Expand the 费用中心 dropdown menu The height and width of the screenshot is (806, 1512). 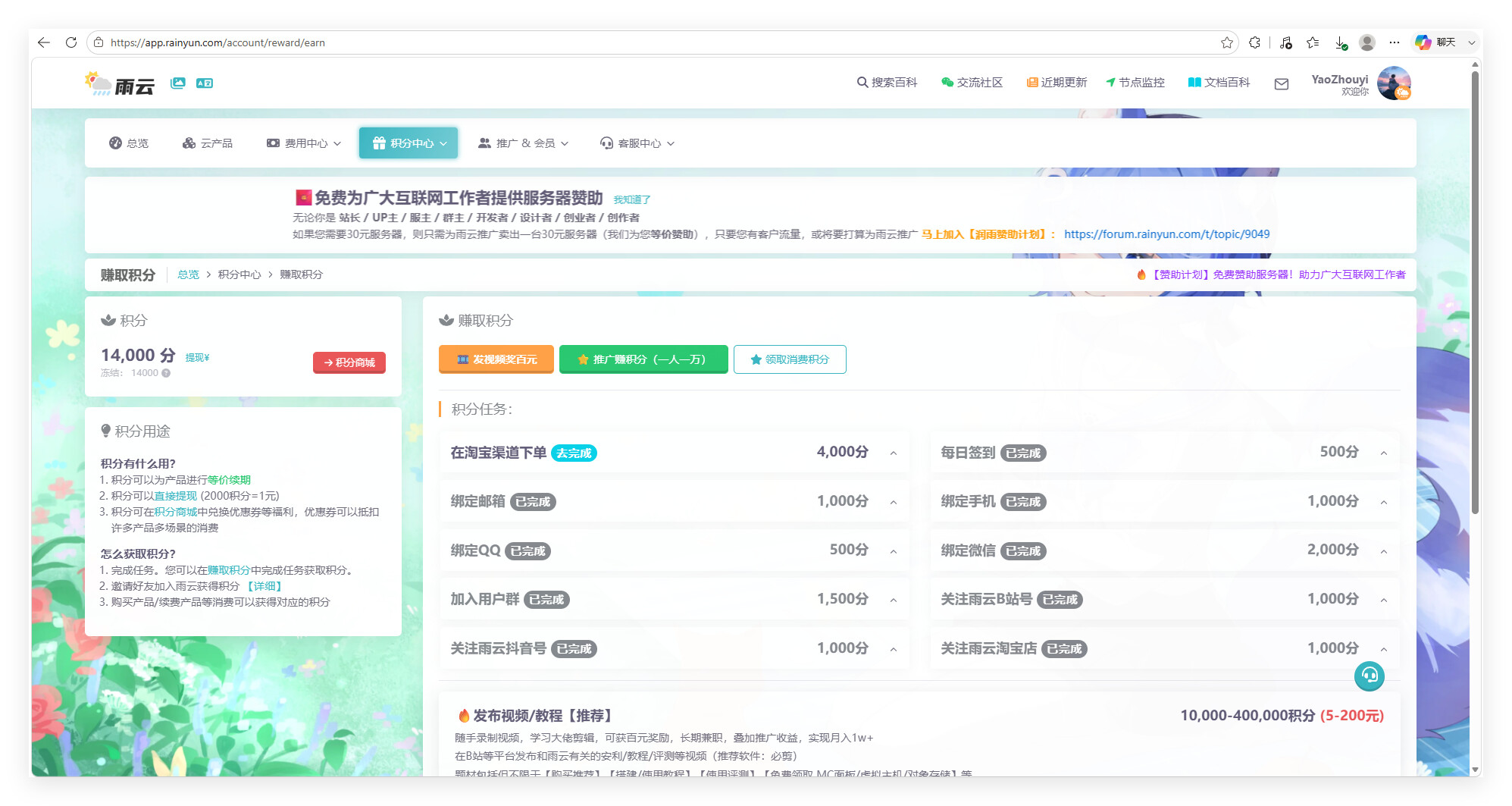click(304, 143)
